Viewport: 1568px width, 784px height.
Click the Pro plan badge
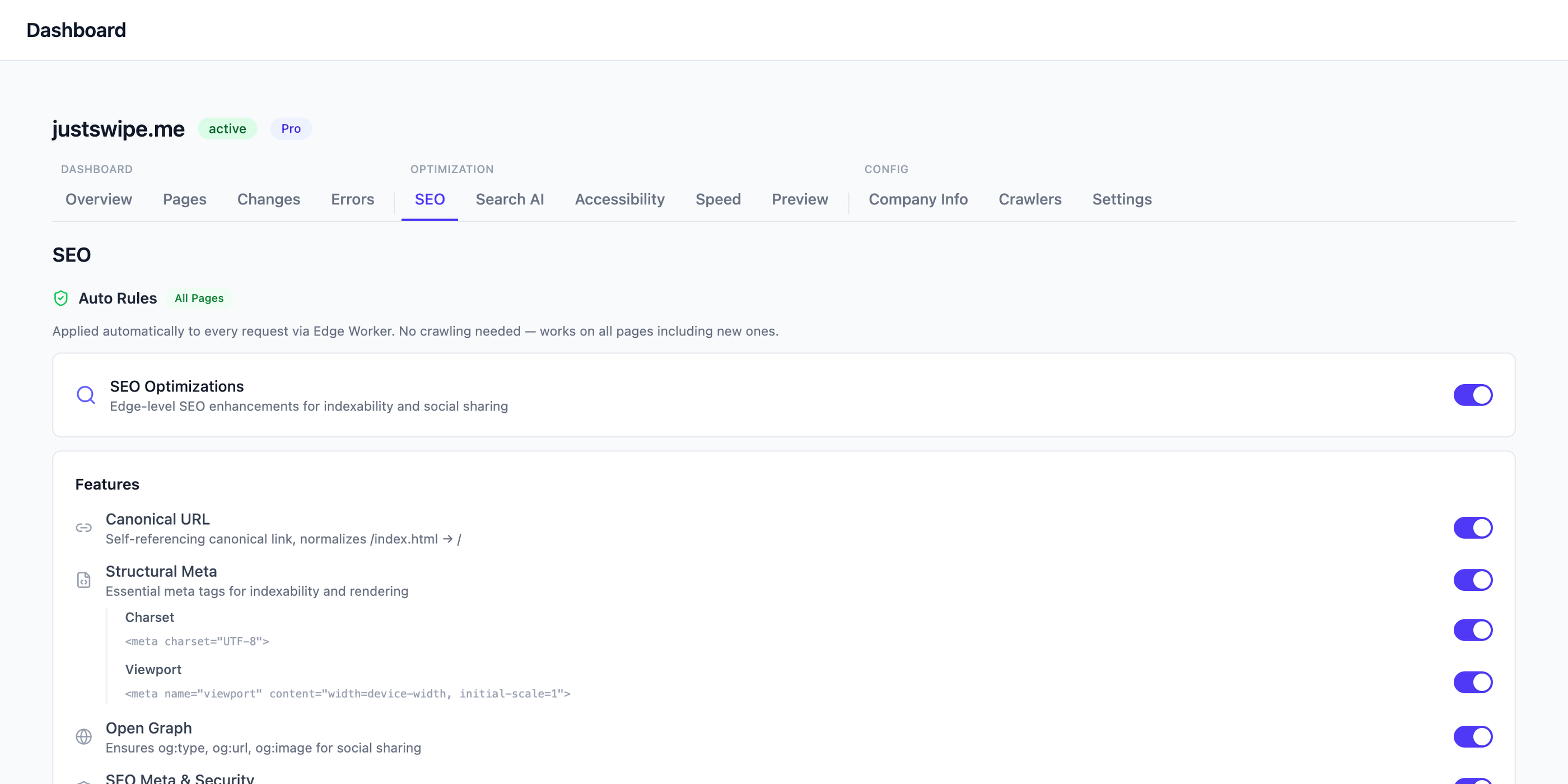coord(291,128)
